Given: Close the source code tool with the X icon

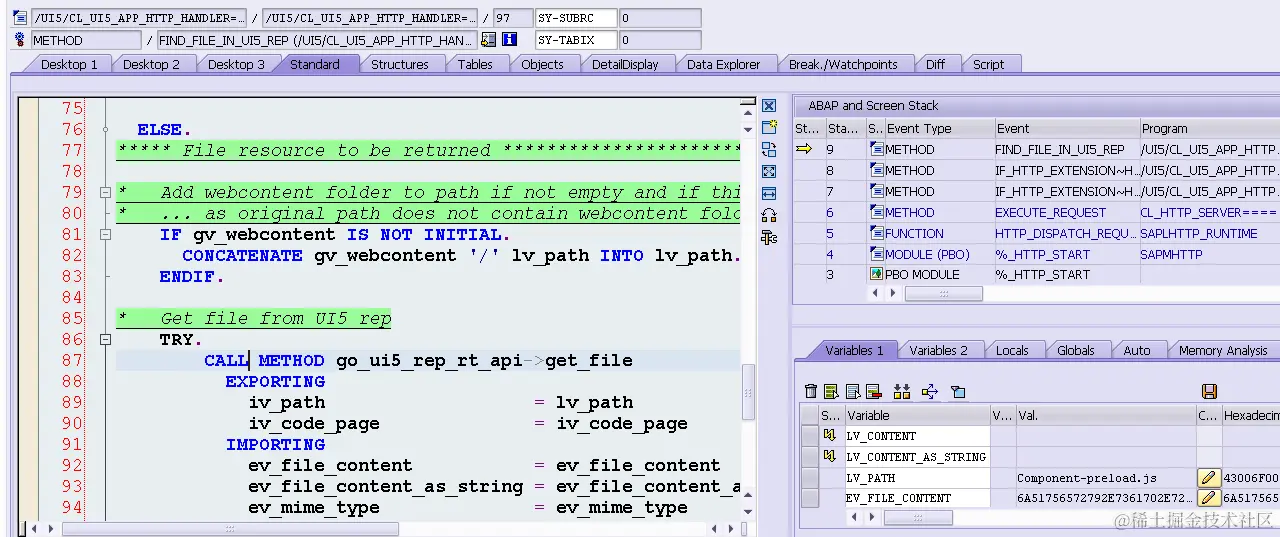Looking at the screenshot, I should tap(769, 106).
